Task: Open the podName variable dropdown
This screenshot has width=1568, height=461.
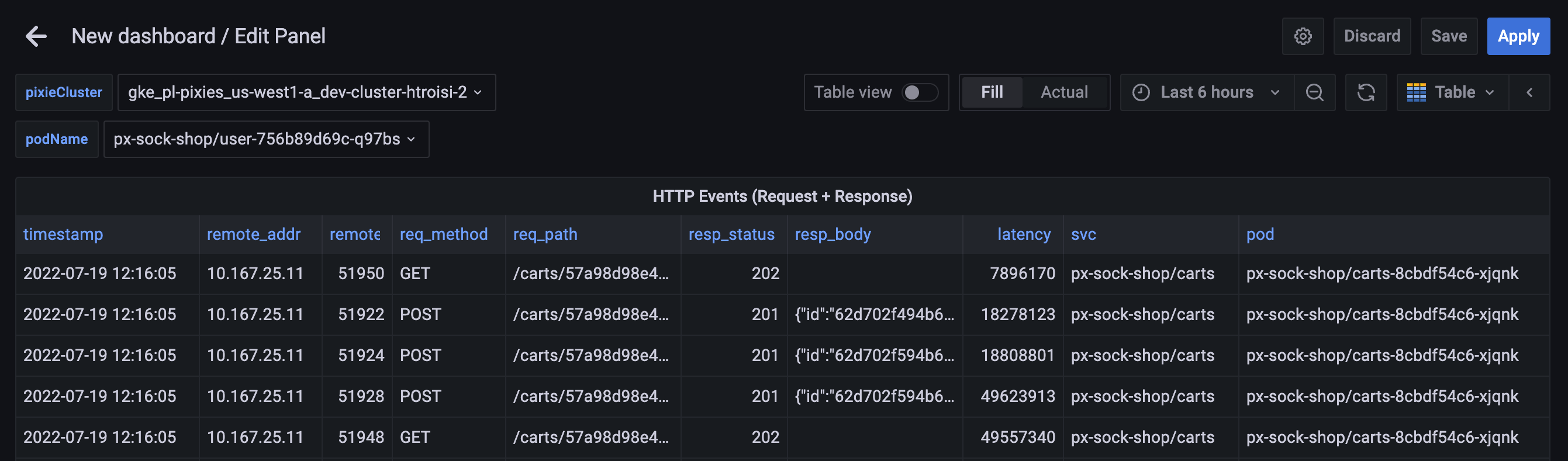Action: pyautogui.click(x=265, y=139)
